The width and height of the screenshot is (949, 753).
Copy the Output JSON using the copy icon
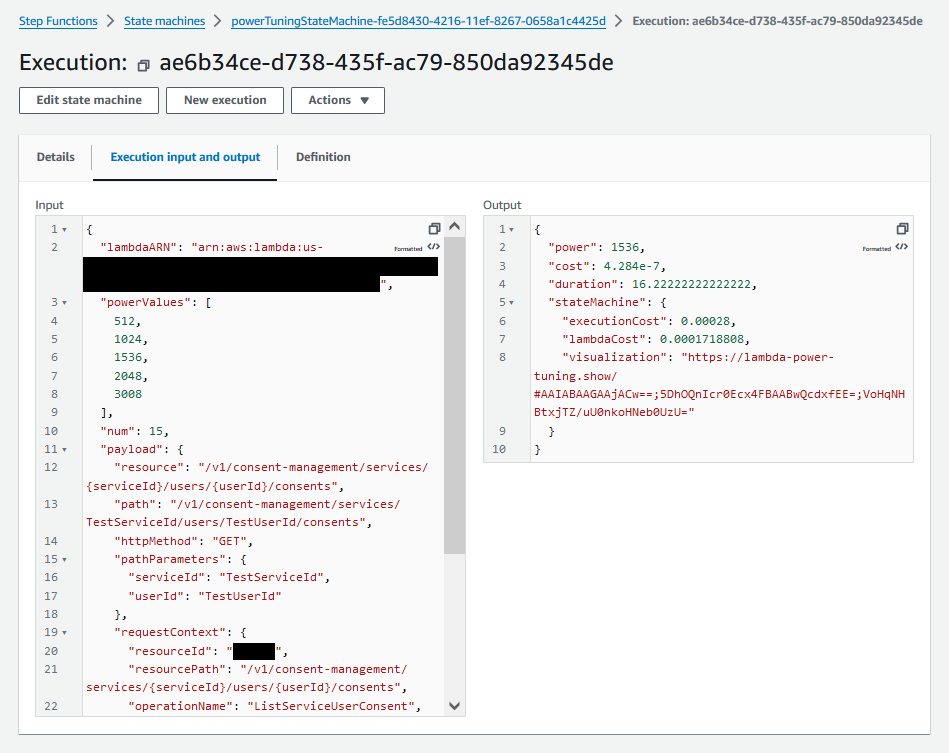coord(902,228)
